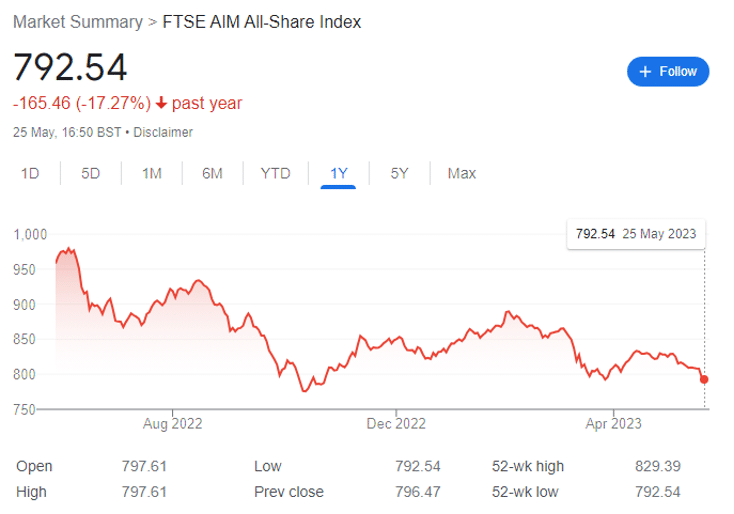Image resolution: width=734 pixels, height=514 pixels.
Task: Open the Market Summary breadcrumb link
Action: pyautogui.click(x=78, y=22)
